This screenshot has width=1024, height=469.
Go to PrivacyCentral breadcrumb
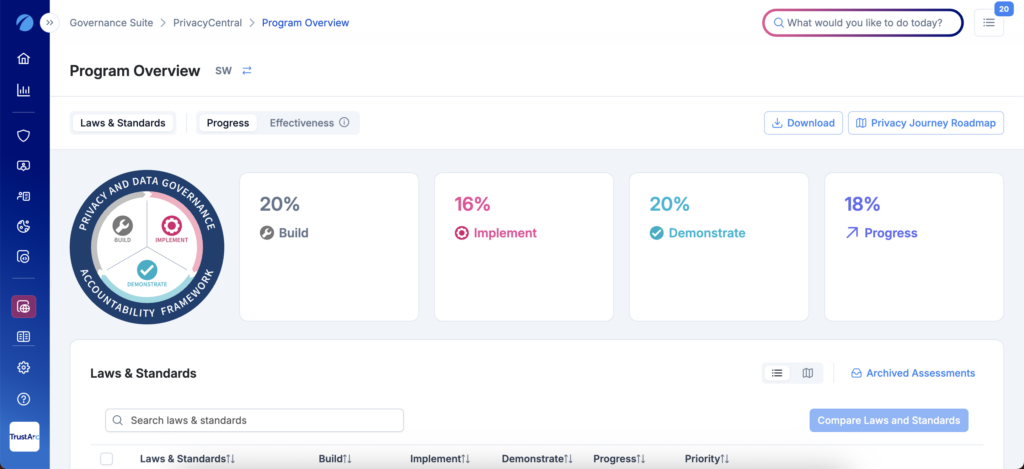coord(207,23)
